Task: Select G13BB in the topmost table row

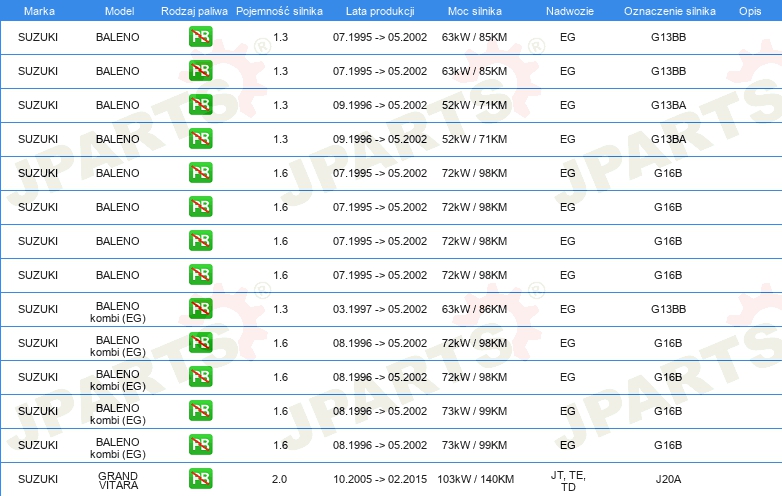Action: point(668,37)
